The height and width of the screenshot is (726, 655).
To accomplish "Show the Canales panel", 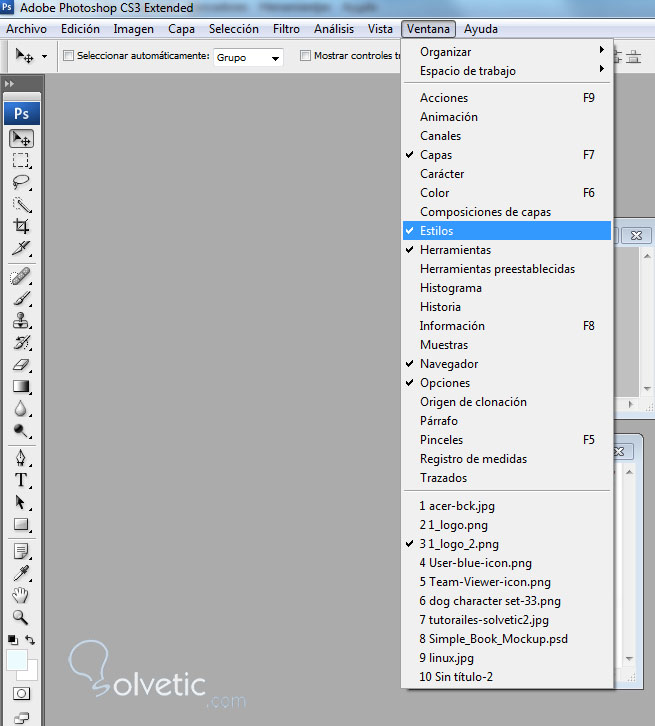I will (507, 136).
